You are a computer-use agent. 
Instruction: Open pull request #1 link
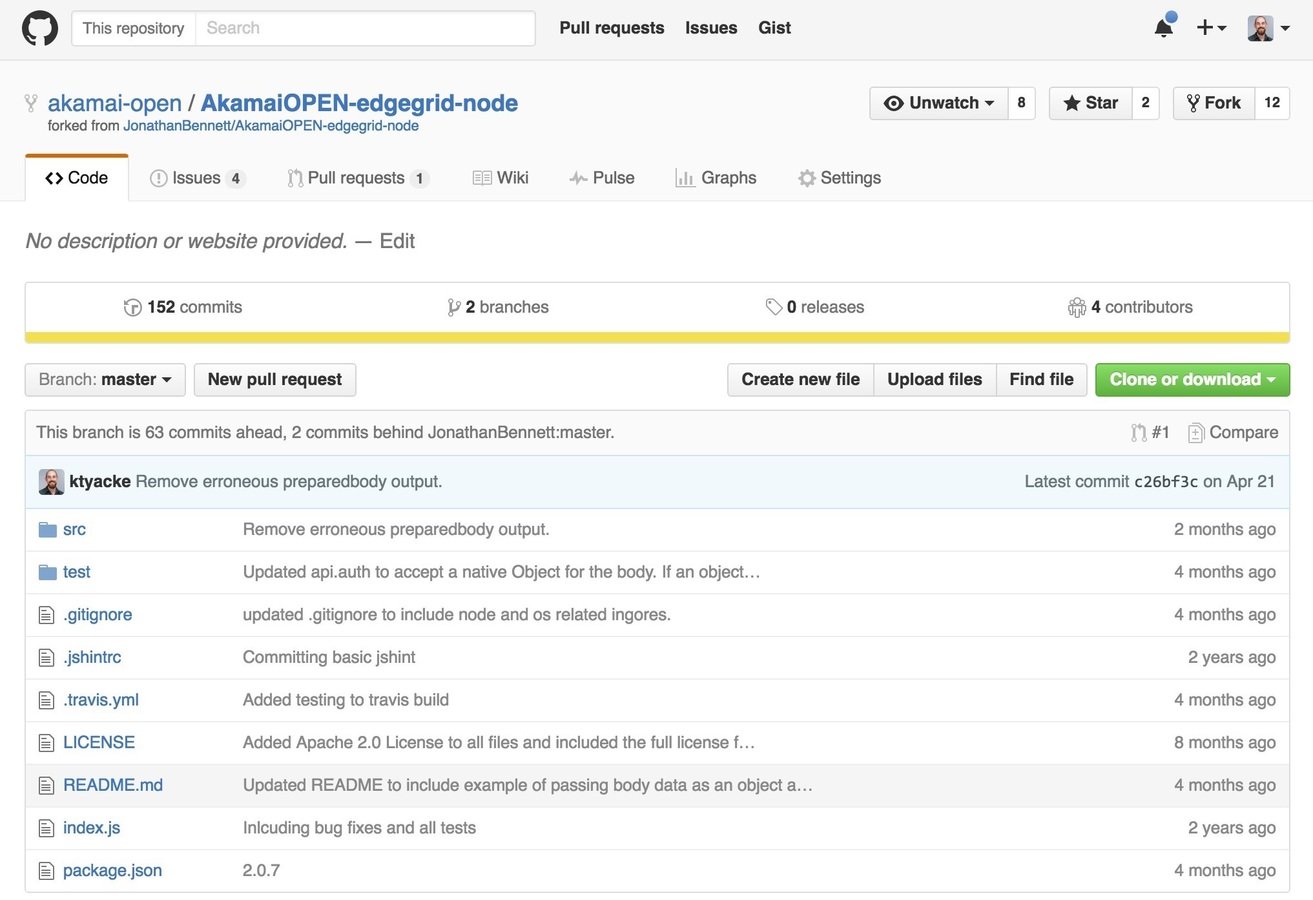[x=1150, y=432]
